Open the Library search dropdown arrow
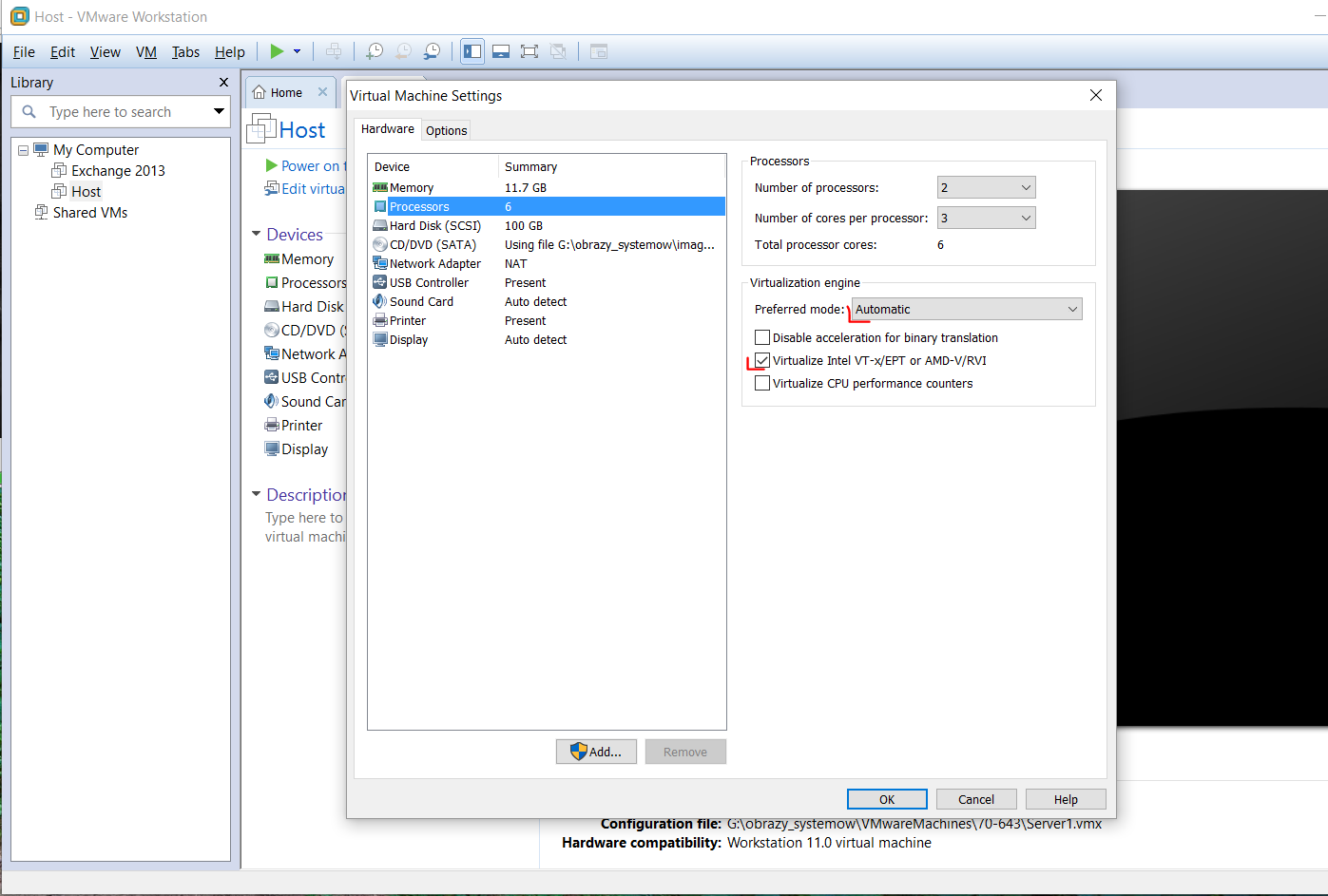Image resolution: width=1328 pixels, height=896 pixels. (219, 112)
